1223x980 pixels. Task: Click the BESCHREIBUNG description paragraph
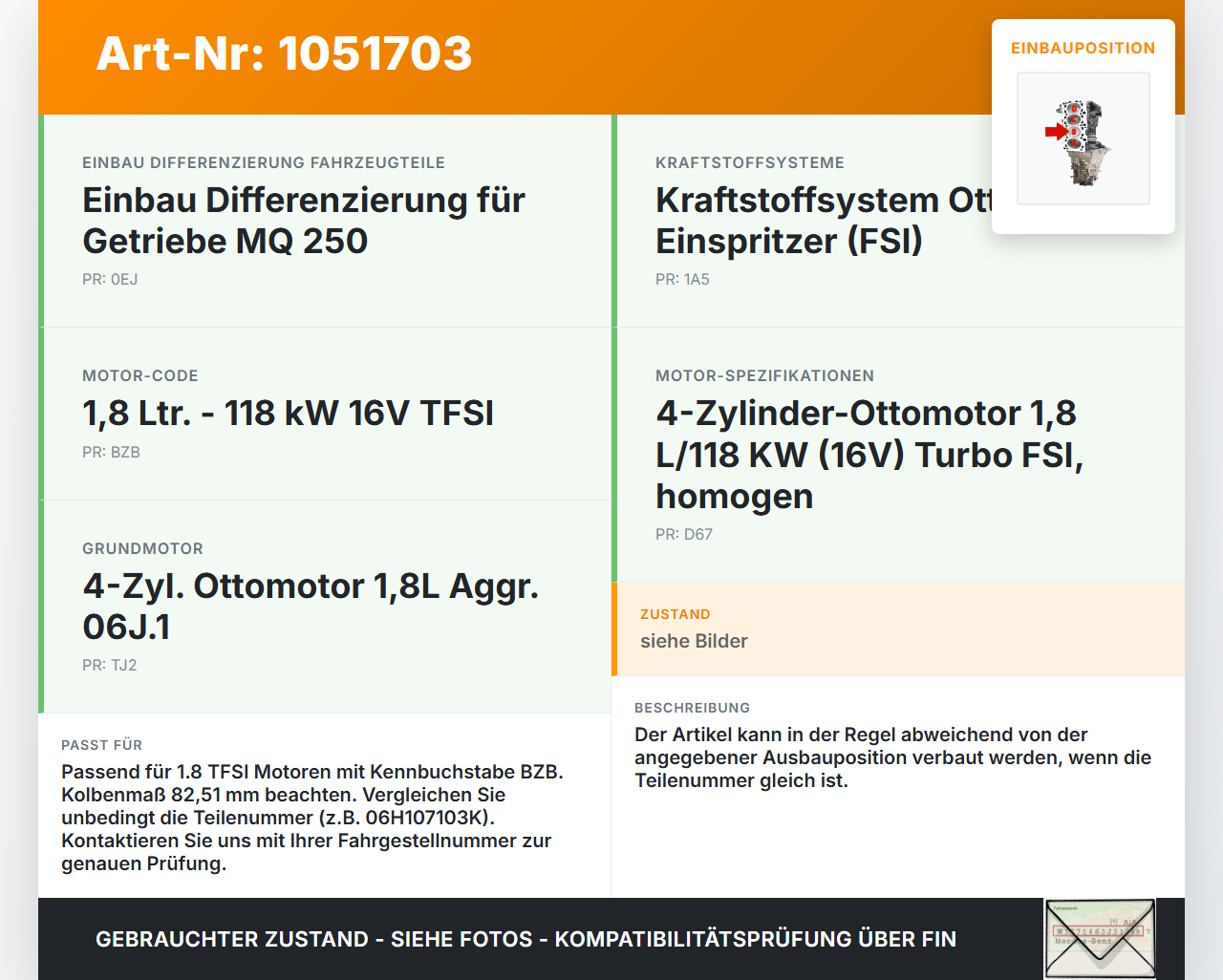[892, 757]
